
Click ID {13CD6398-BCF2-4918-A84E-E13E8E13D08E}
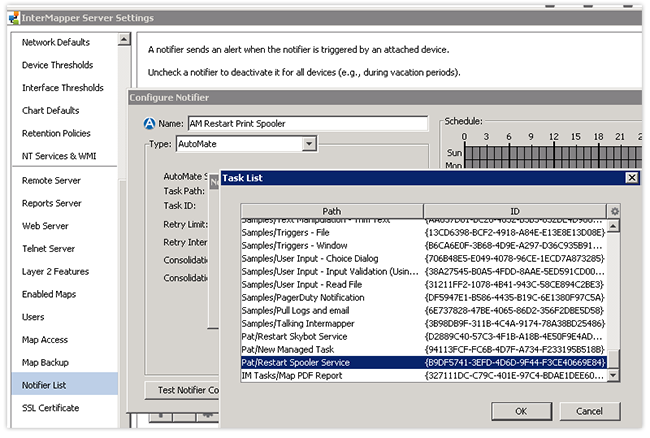(515, 232)
